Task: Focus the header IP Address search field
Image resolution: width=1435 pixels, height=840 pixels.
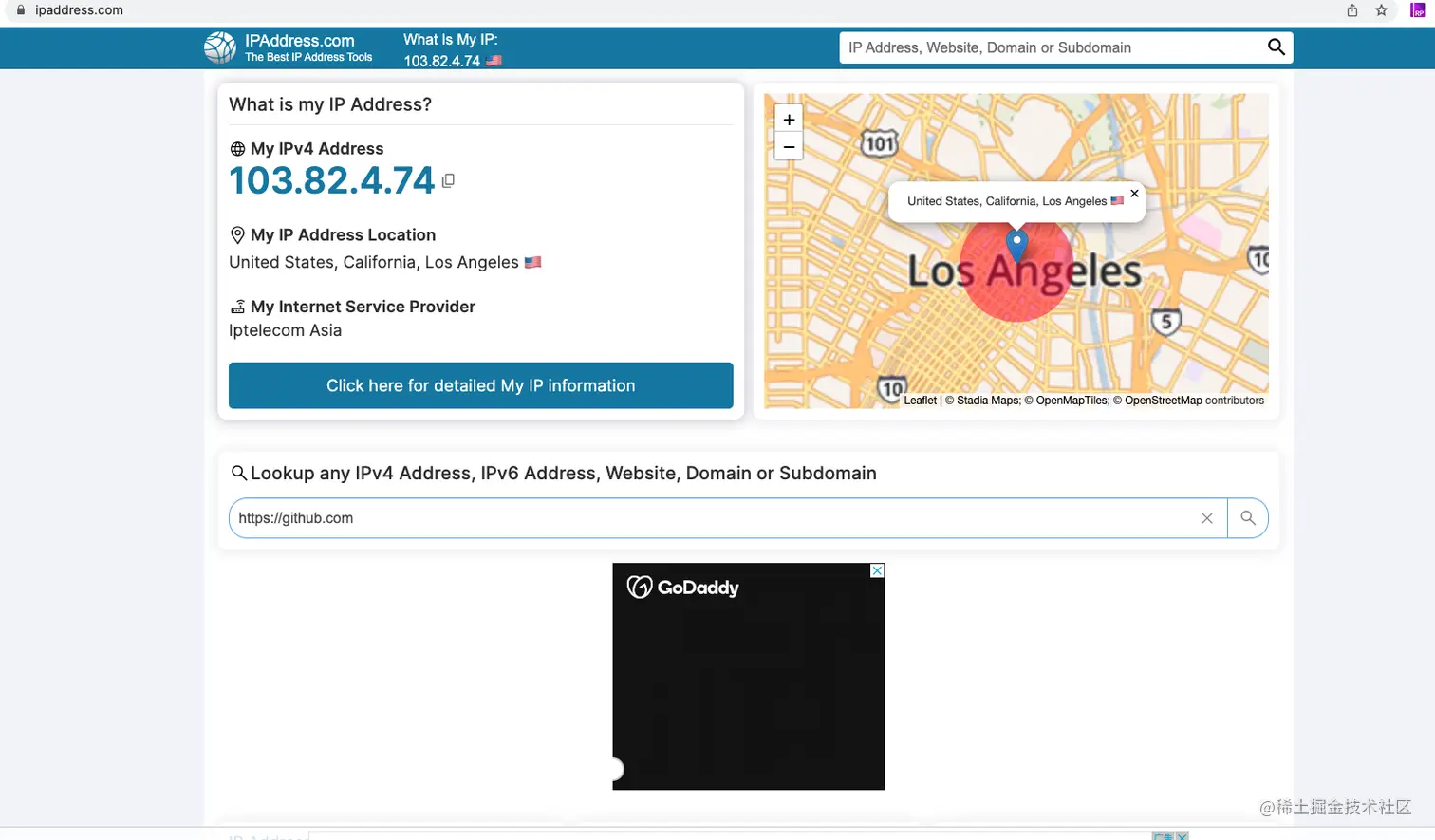Action: [x=1052, y=47]
